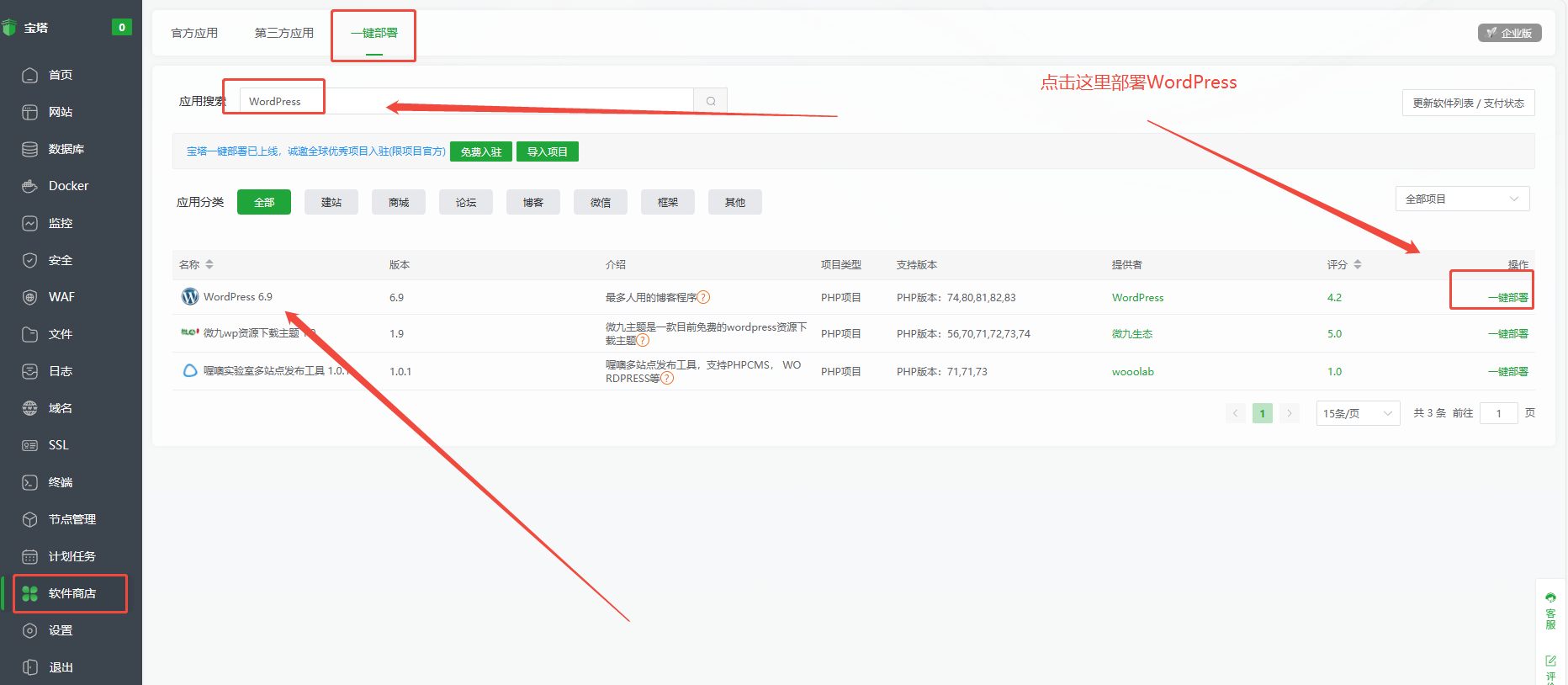Open the wooolab provider link
Screen dimensions: 1568x685
point(1133,371)
